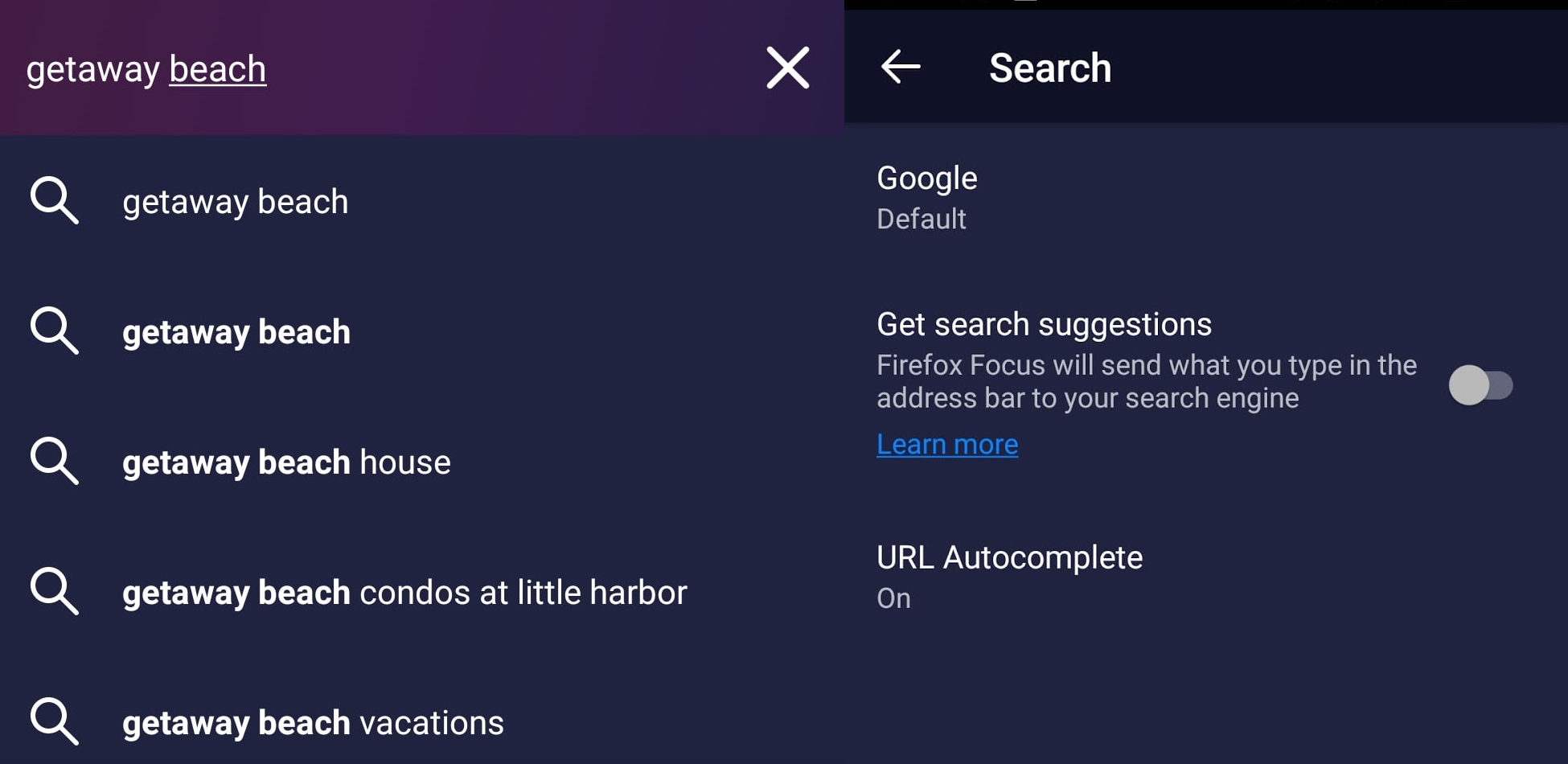Clear the search text with the X icon
Viewport: 1568px width, 764px height.
point(787,68)
